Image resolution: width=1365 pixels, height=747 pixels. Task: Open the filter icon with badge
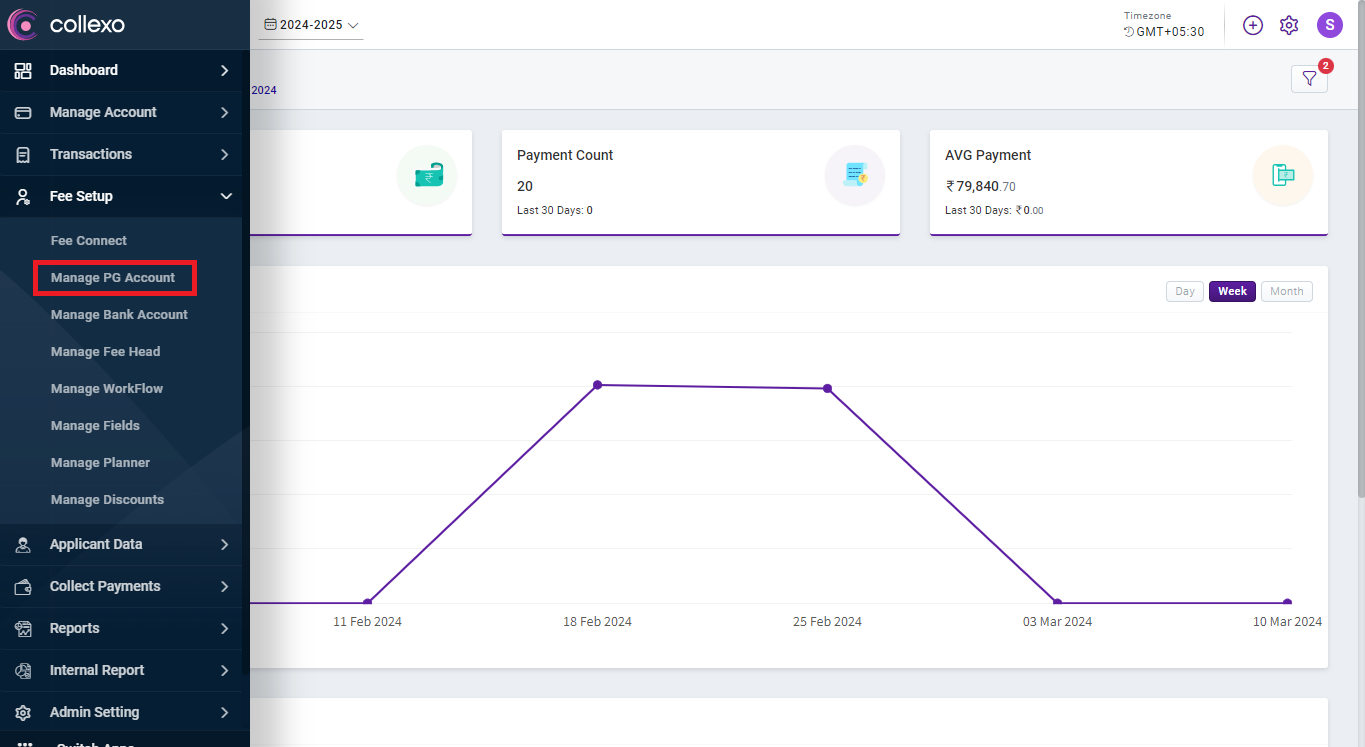point(1309,79)
